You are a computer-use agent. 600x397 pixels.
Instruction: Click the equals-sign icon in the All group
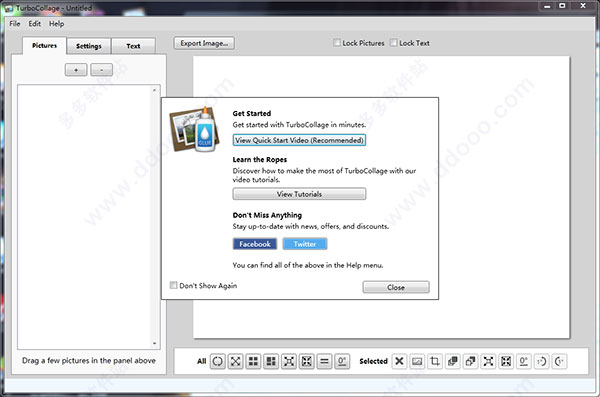pos(324,361)
